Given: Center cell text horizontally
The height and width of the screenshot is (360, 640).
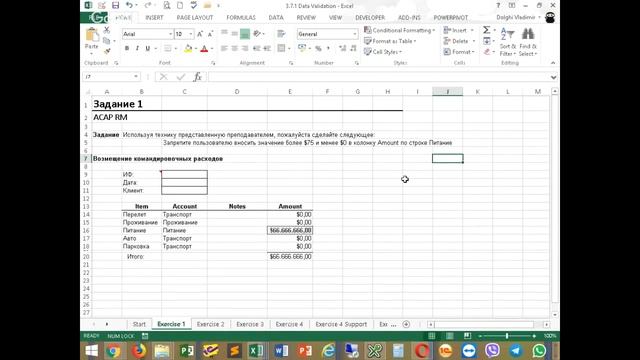Looking at the screenshot, I should click(x=235, y=49).
